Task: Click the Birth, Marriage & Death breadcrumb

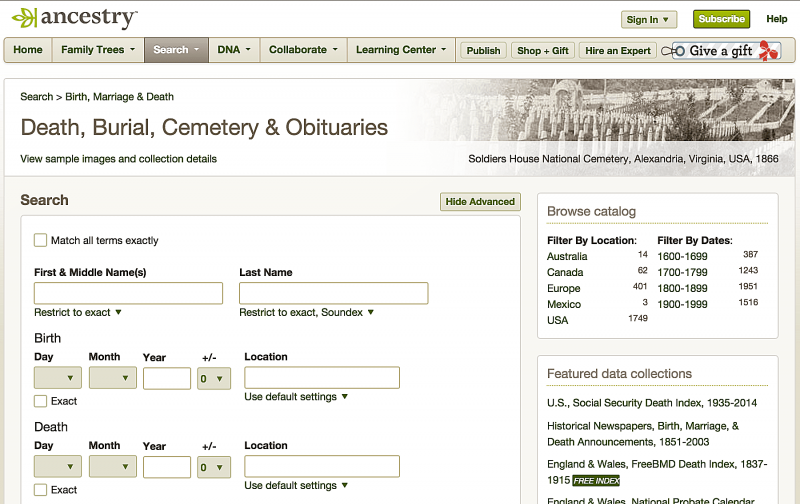Action: coord(119,96)
